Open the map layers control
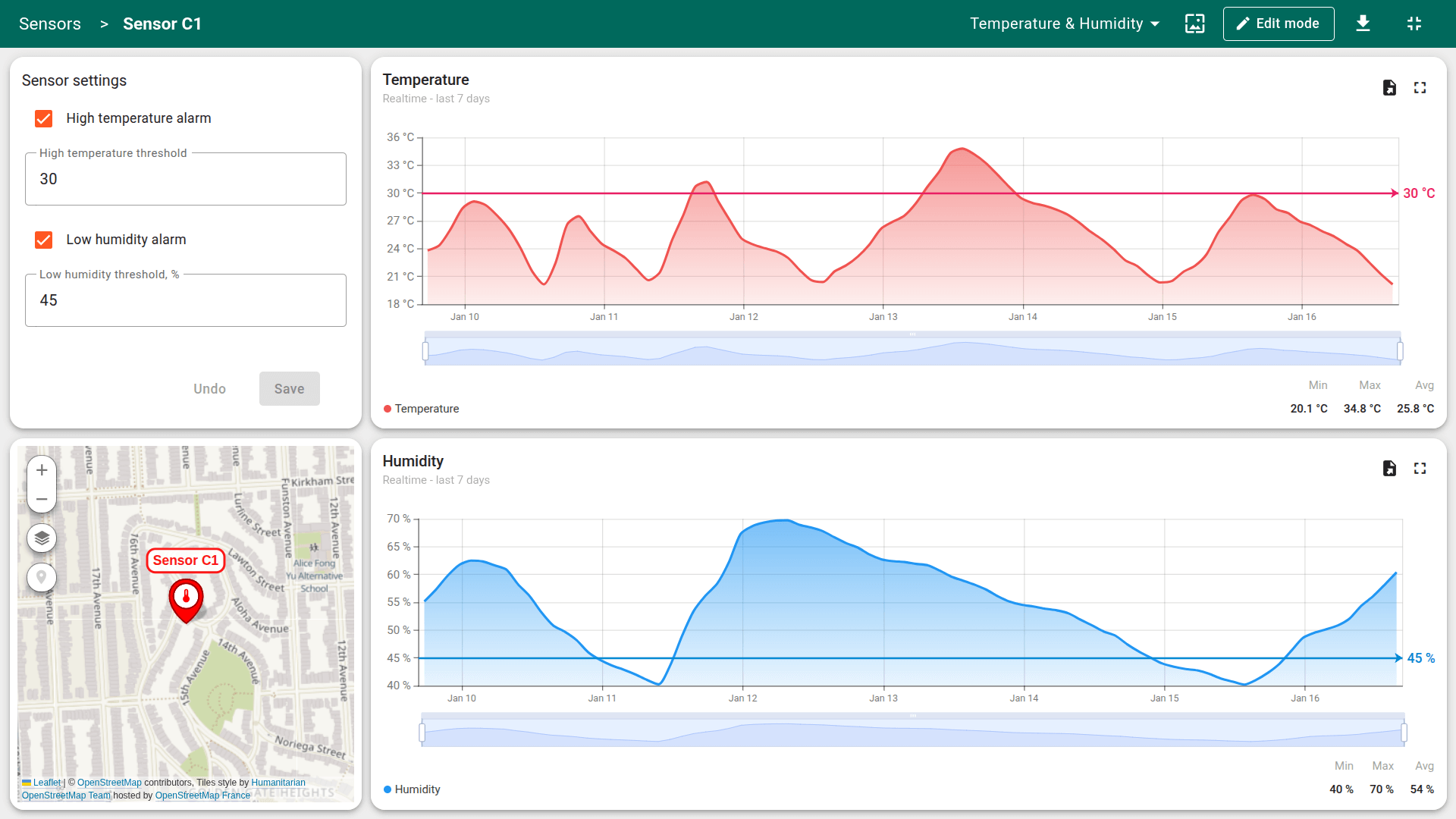This screenshot has height=819, width=1456. click(42, 538)
